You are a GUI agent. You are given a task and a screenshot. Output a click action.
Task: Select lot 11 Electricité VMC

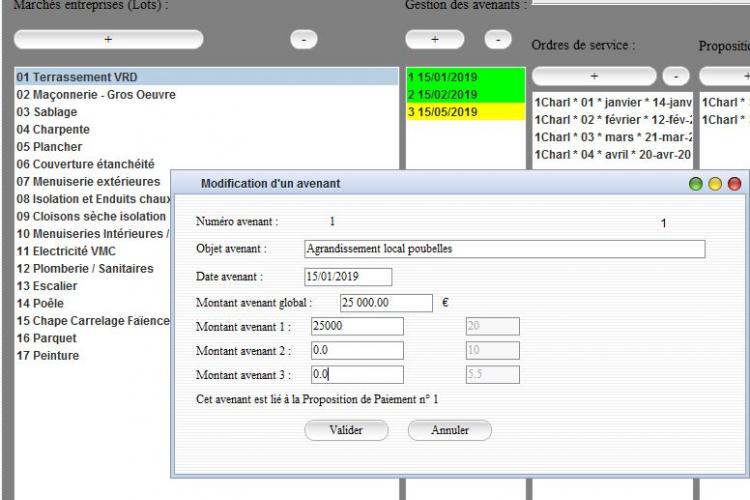click(93, 251)
